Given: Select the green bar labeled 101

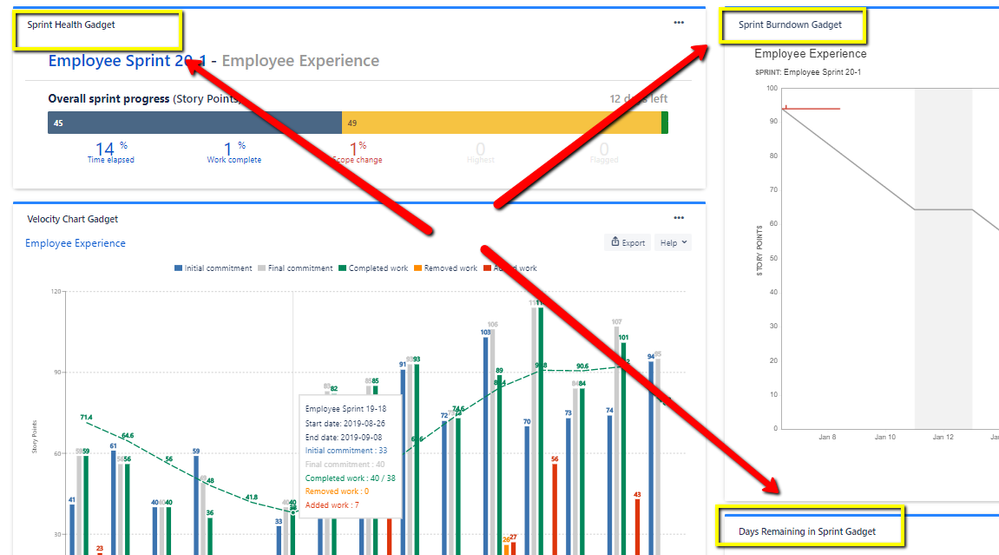Looking at the screenshot, I should click(x=623, y=449).
